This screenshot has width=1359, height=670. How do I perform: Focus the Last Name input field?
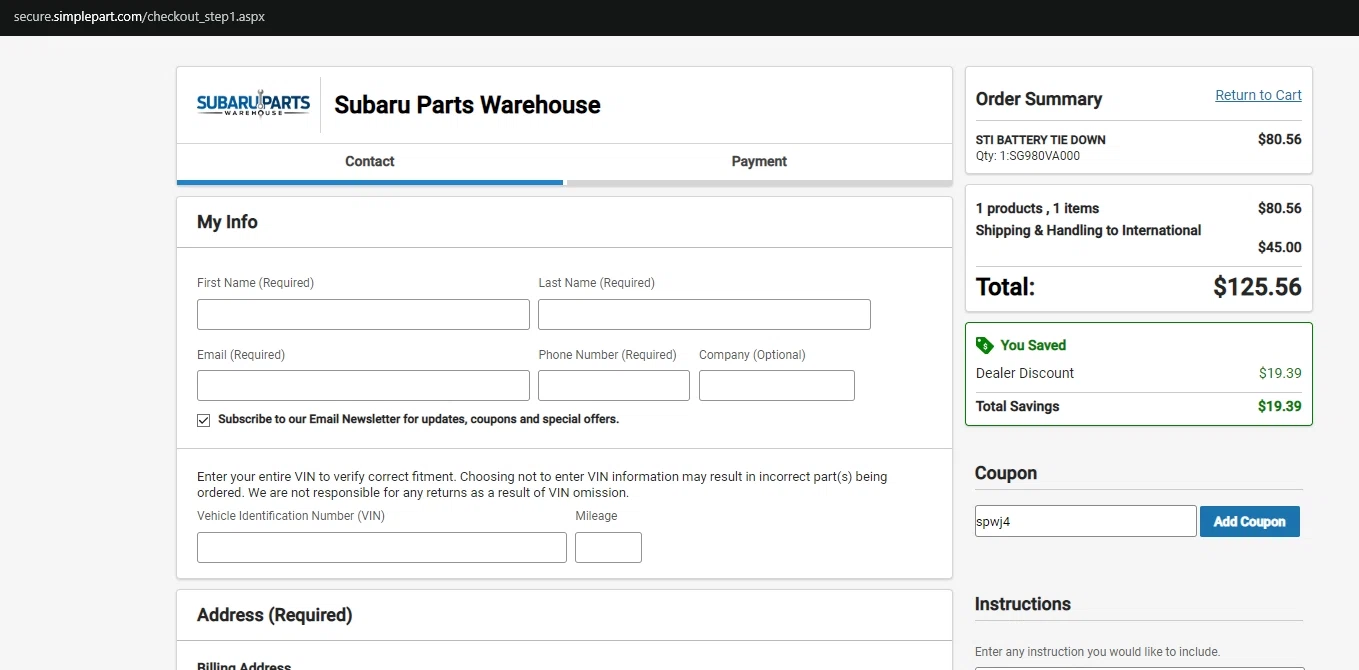[x=704, y=314]
